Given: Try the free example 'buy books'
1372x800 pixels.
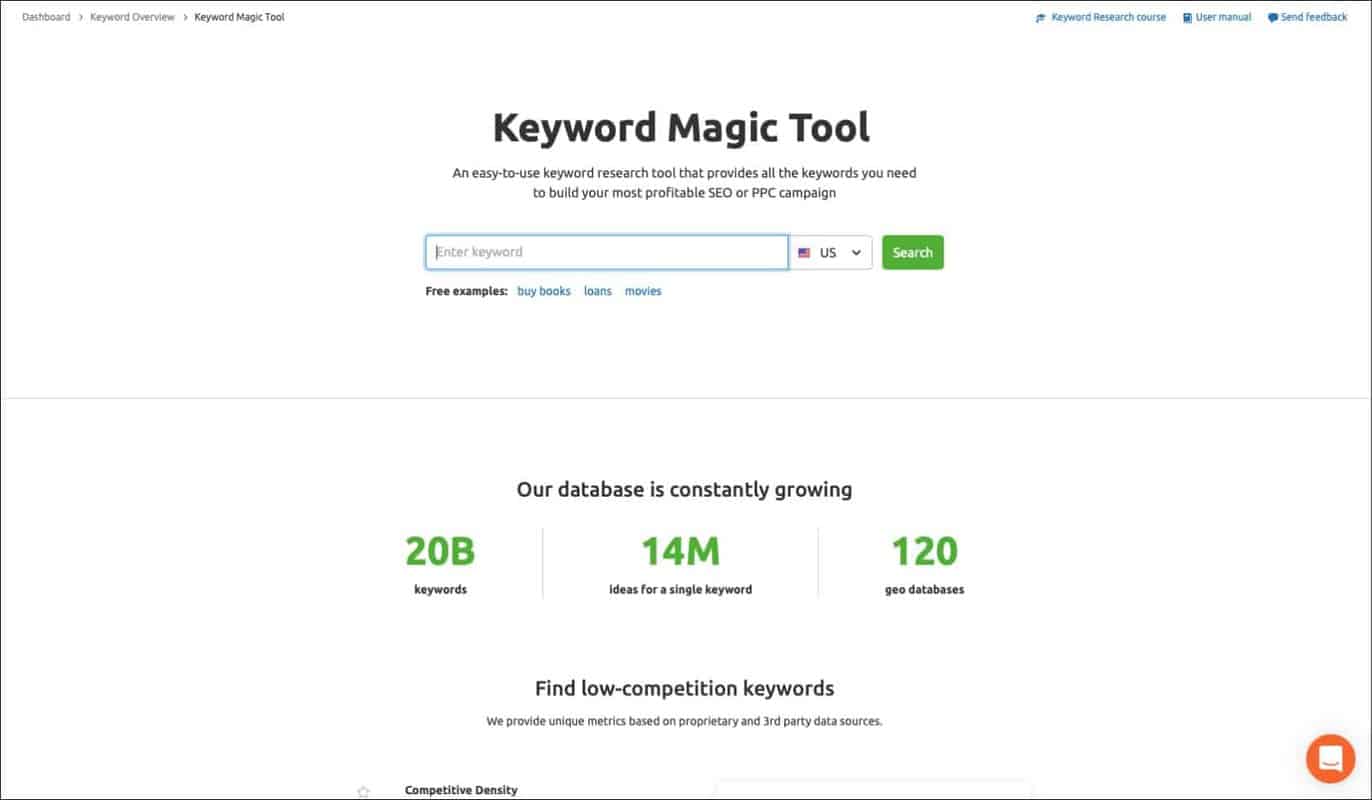Looking at the screenshot, I should click(x=544, y=291).
